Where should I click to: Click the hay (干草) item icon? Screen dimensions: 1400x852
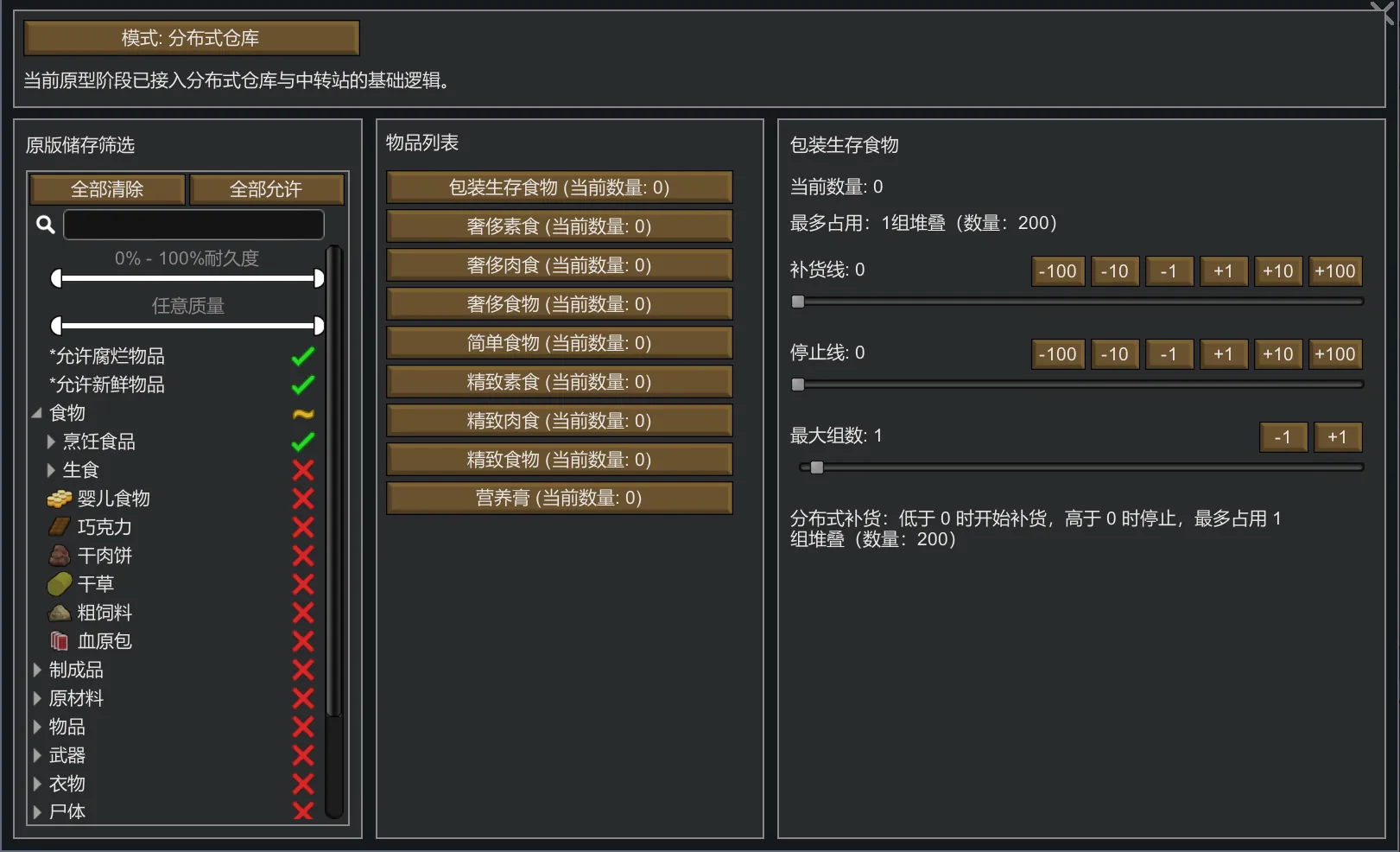click(x=59, y=584)
